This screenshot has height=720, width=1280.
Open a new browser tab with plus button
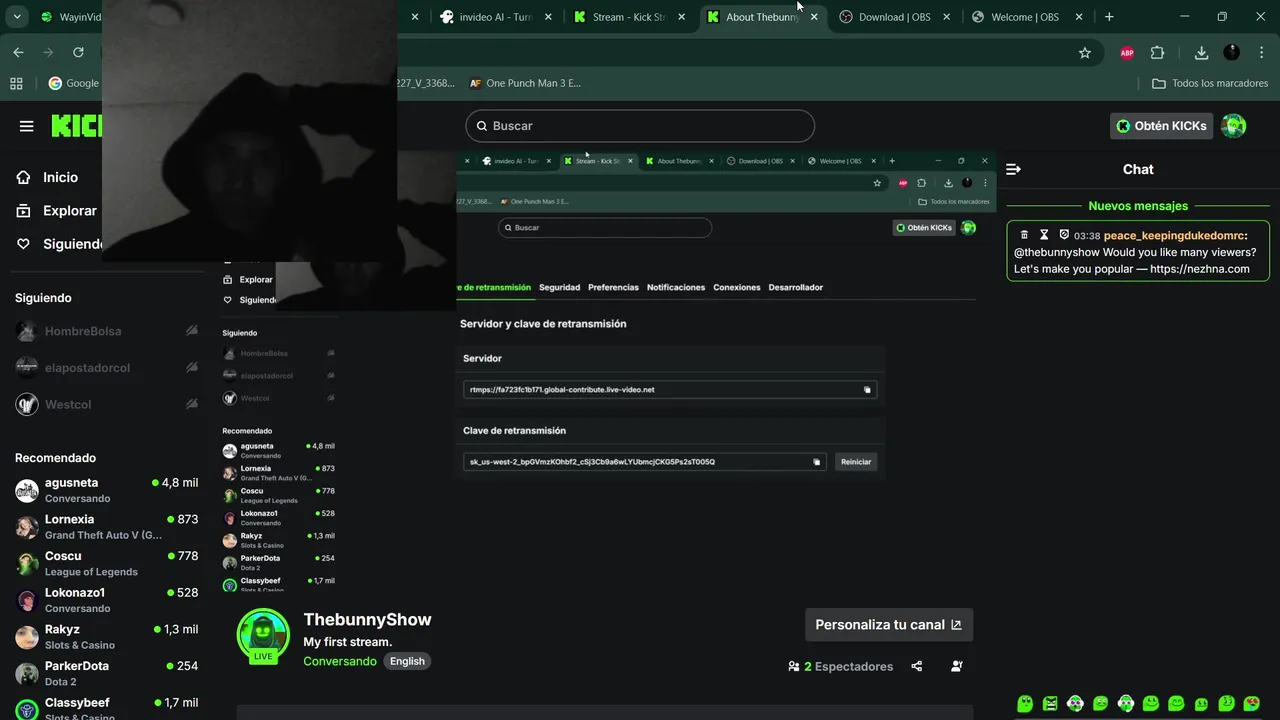click(x=1109, y=17)
